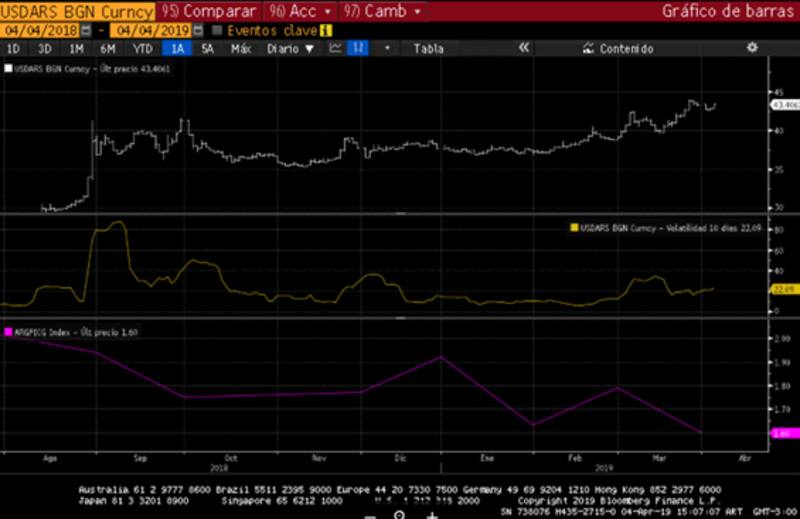Open the 97) Camb dropdown menu

[380, 11]
